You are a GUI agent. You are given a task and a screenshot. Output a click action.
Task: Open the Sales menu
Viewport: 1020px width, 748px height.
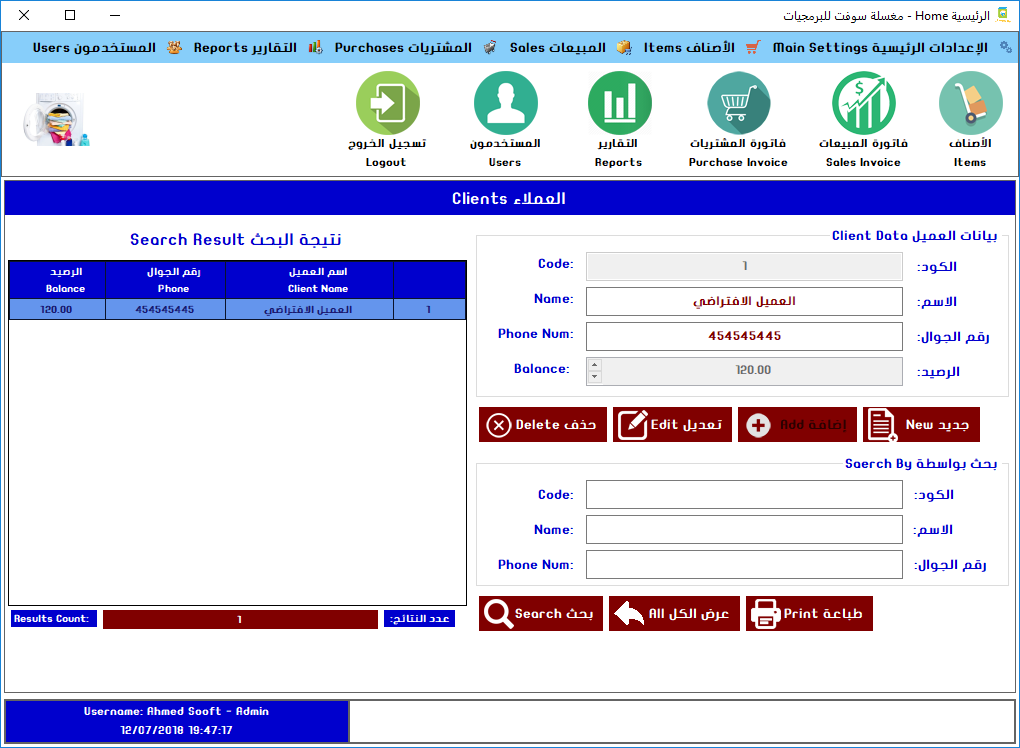coord(569,48)
